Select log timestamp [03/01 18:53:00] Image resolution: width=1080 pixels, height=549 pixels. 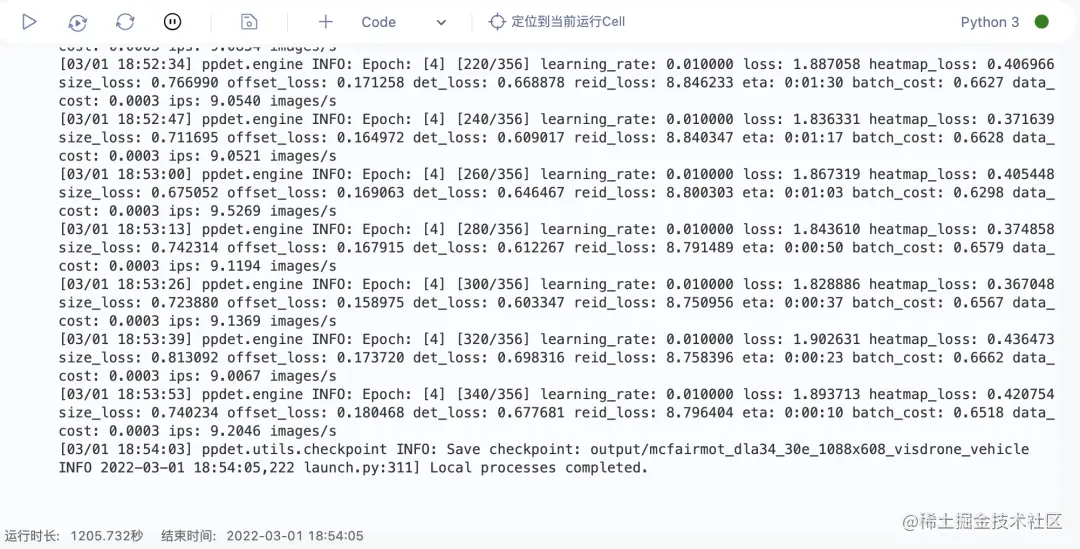tap(127, 175)
